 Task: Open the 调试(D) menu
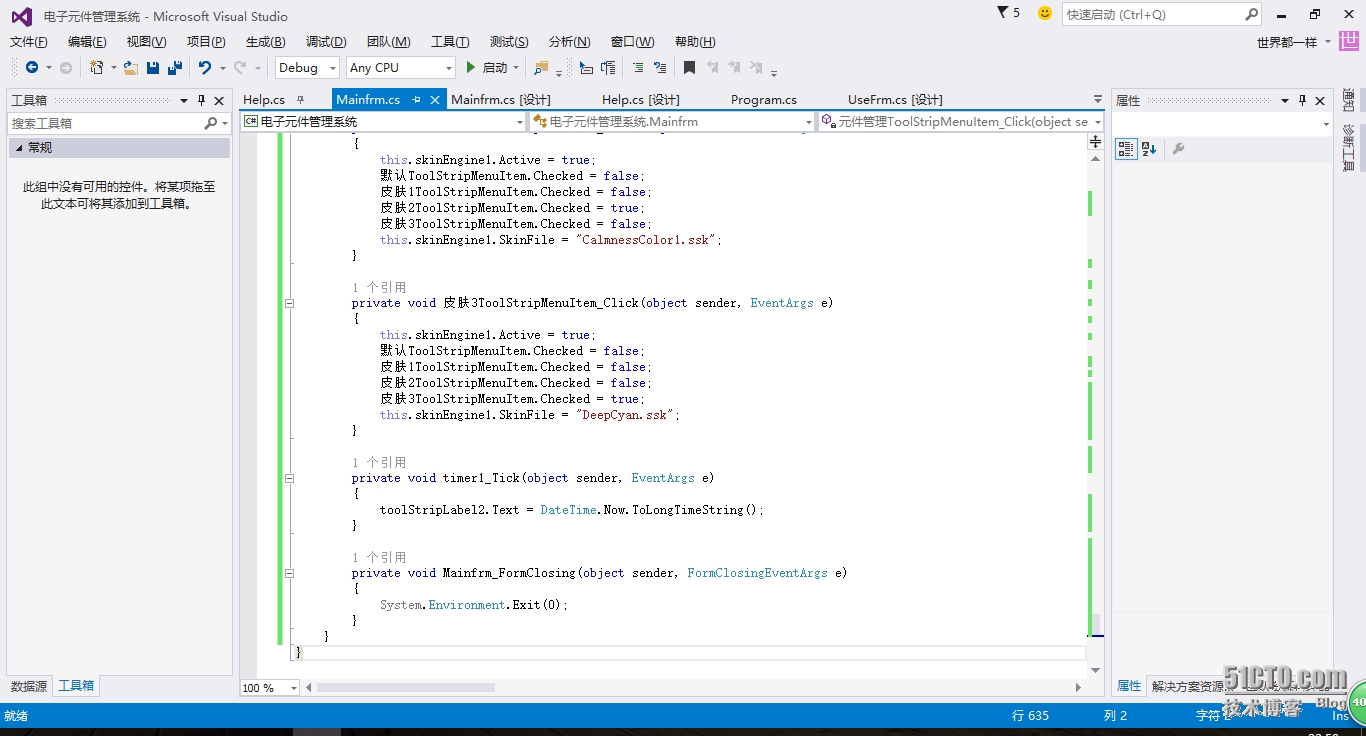coord(326,42)
